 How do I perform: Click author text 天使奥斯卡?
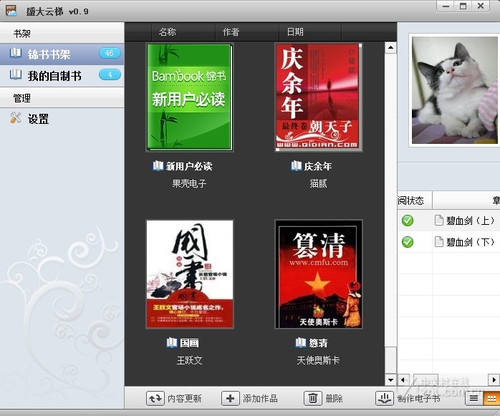tap(318, 360)
